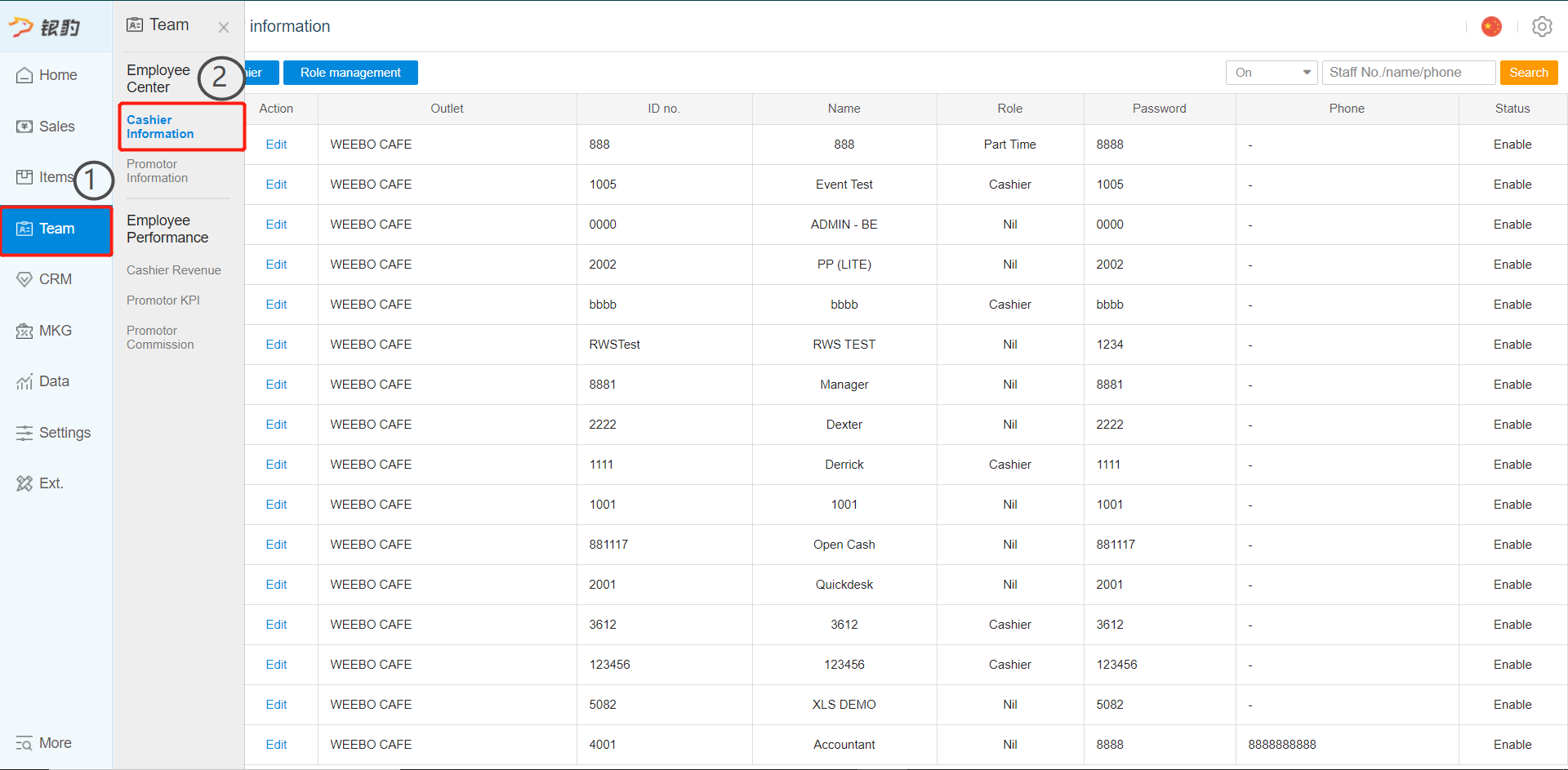Open the Items section icon
Screen dimensions: 1568x770
pos(24,177)
